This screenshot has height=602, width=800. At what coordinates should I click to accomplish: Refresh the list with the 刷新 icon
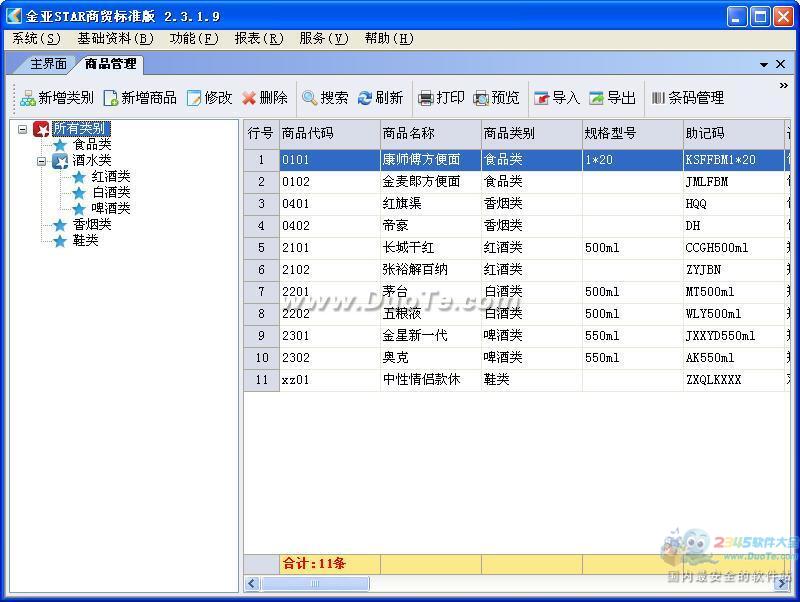365,98
